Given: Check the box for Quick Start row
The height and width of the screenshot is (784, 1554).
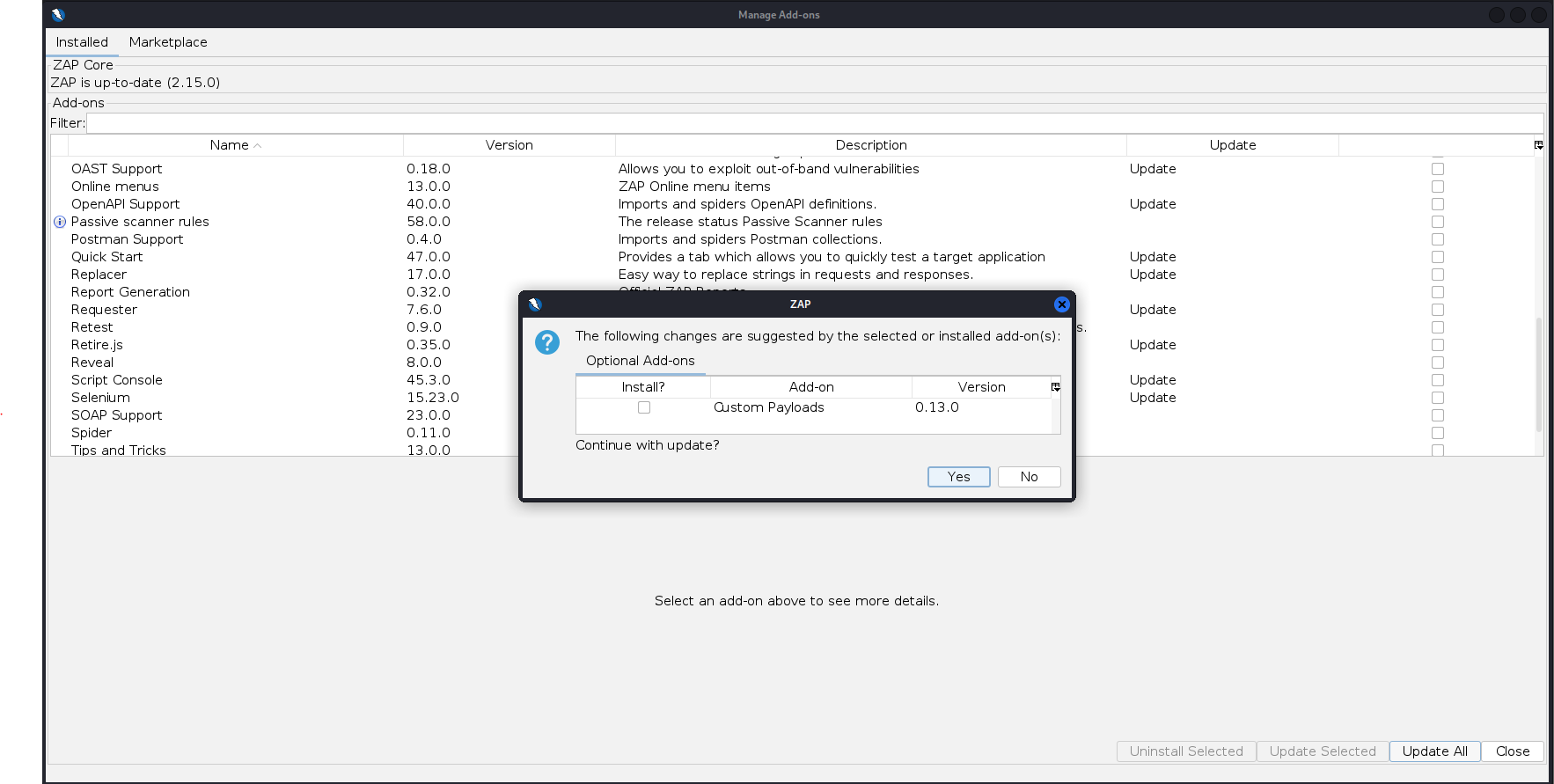Looking at the screenshot, I should [1438, 257].
